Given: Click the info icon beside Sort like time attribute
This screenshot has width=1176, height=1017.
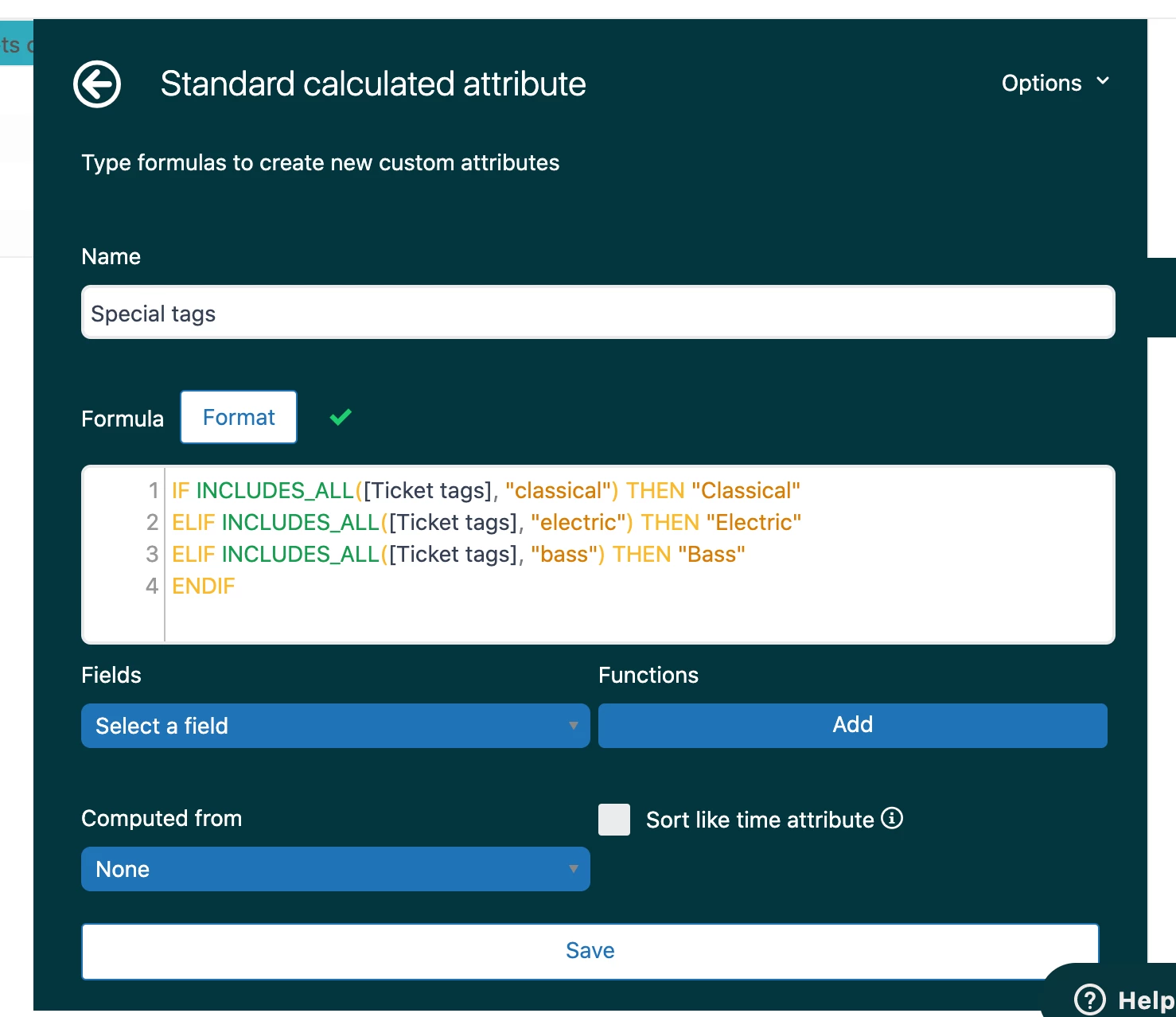Looking at the screenshot, I should (x=892, y=818).
